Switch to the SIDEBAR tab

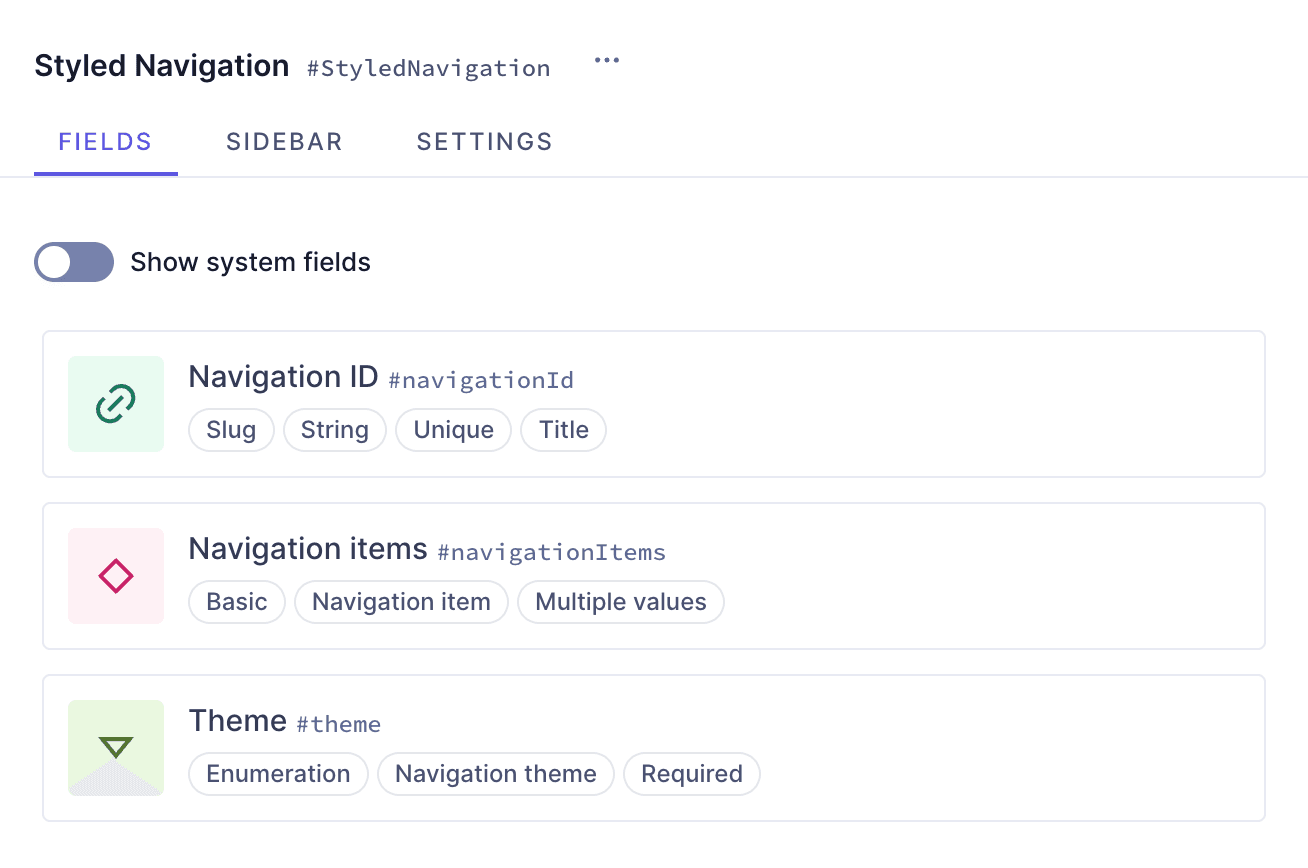284,142
